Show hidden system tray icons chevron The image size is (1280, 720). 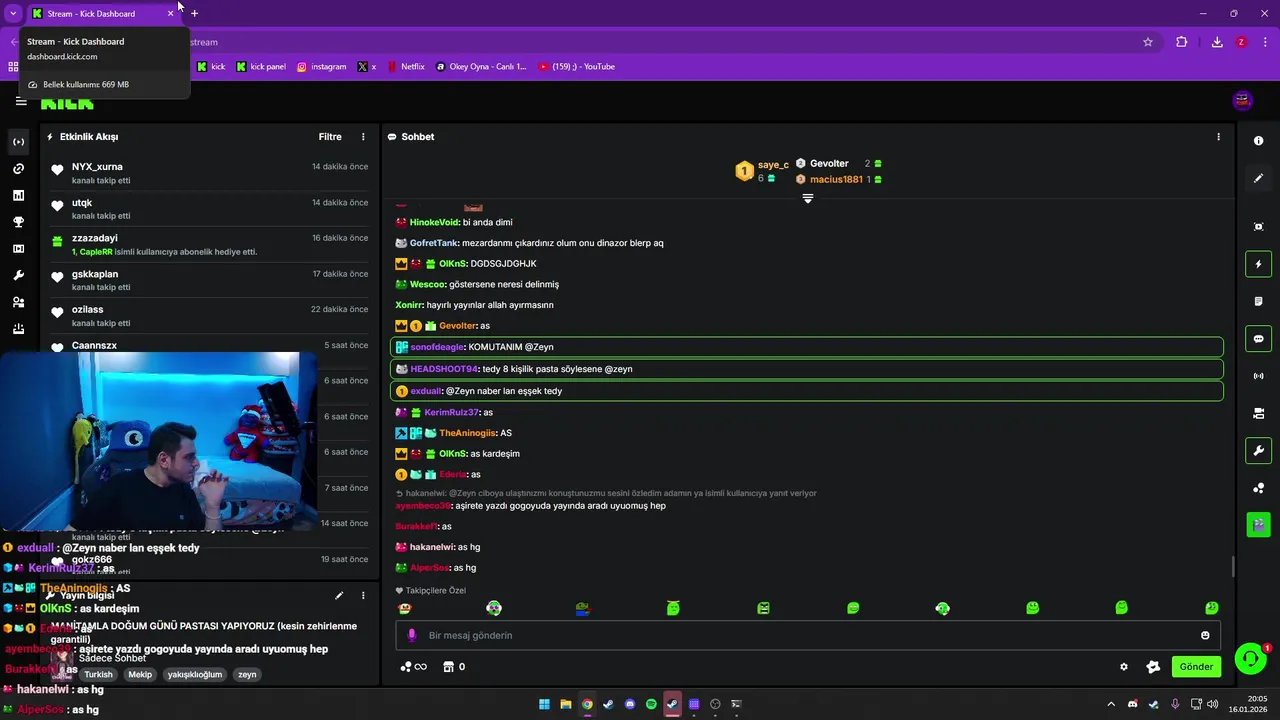(x=1110, y=704)
